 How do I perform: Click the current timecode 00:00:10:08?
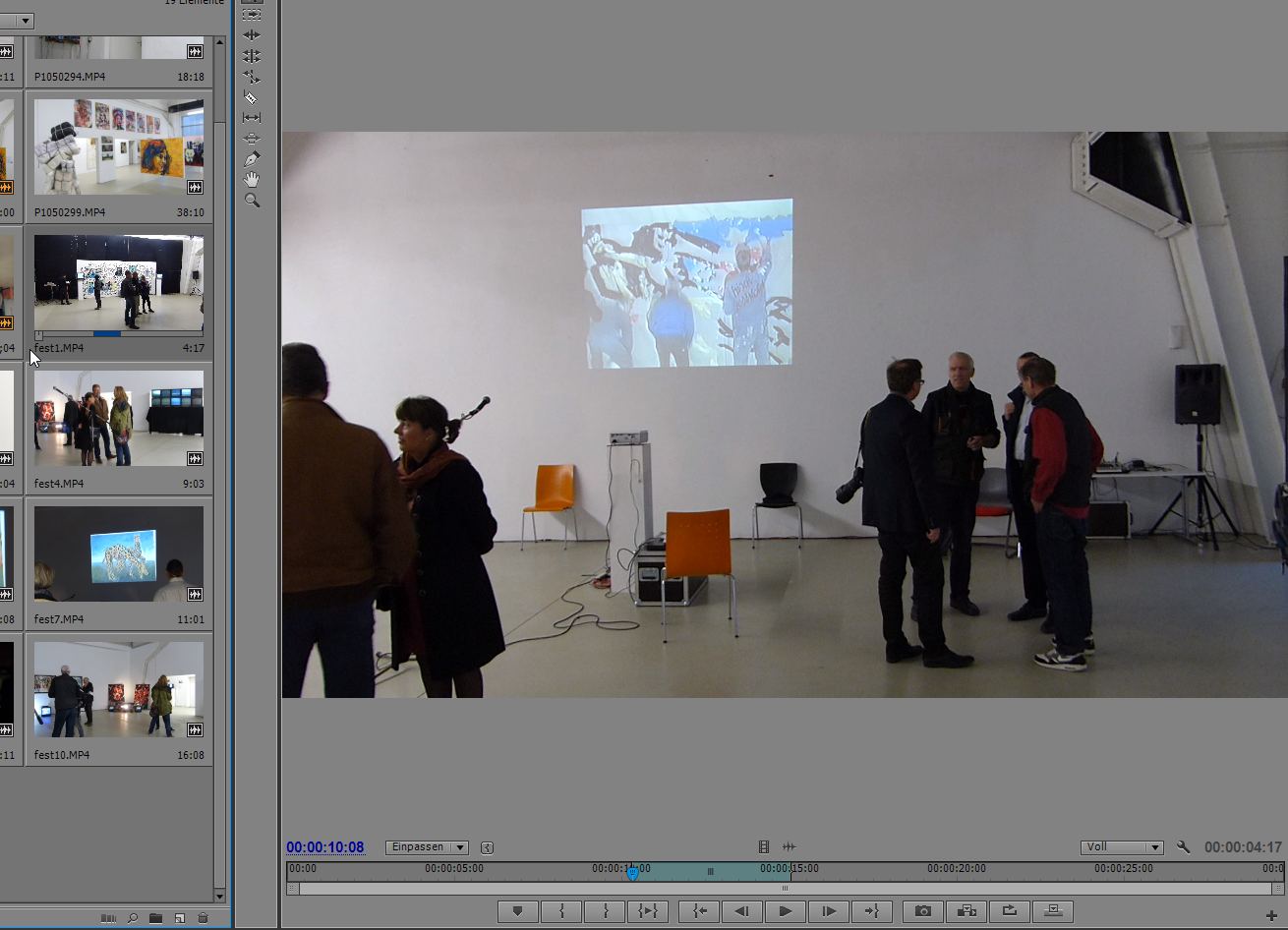point(325,847)
